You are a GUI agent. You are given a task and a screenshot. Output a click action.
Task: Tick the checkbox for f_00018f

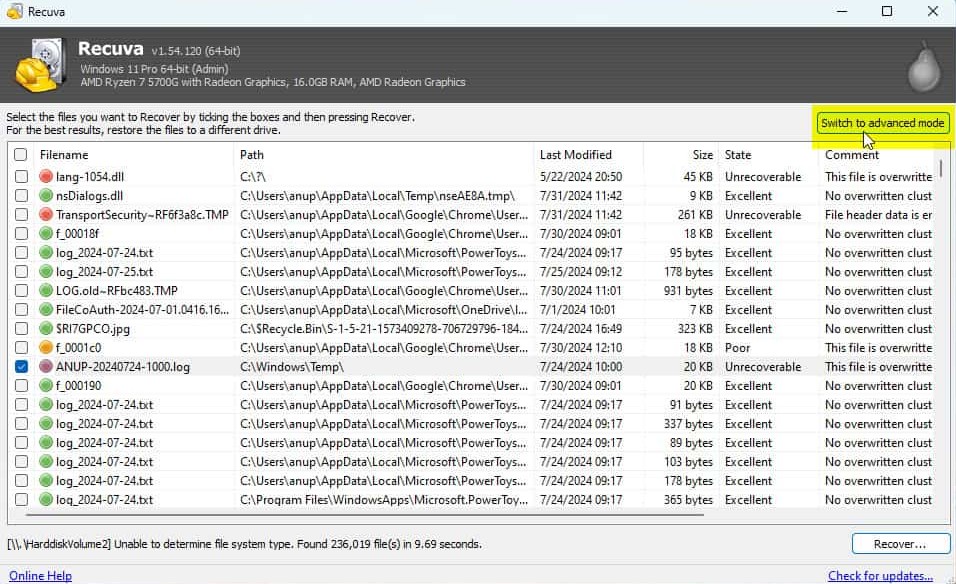21,233
